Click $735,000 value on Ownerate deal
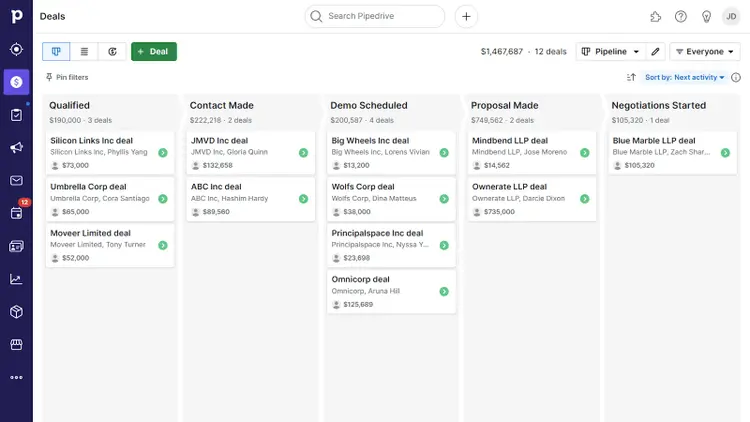750x422 pixels. 499,211
